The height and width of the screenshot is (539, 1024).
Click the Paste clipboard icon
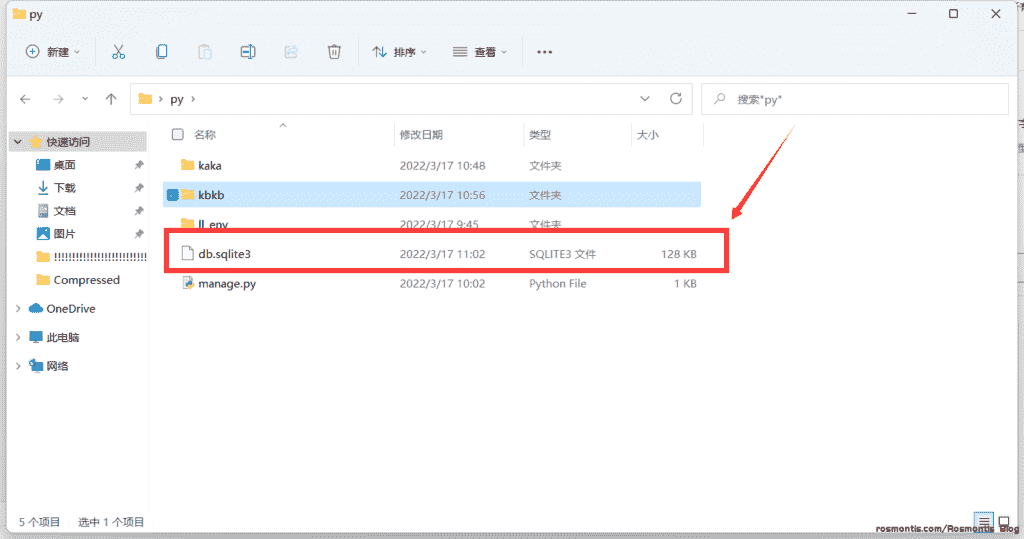(x=204, y=52)
